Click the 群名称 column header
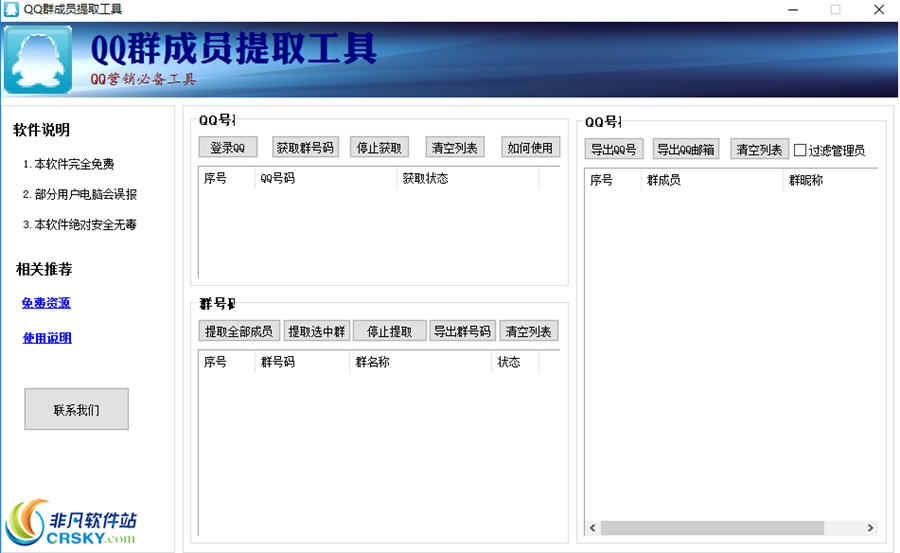Viewport: 900px width, 553px height. (x=420, y=362)
